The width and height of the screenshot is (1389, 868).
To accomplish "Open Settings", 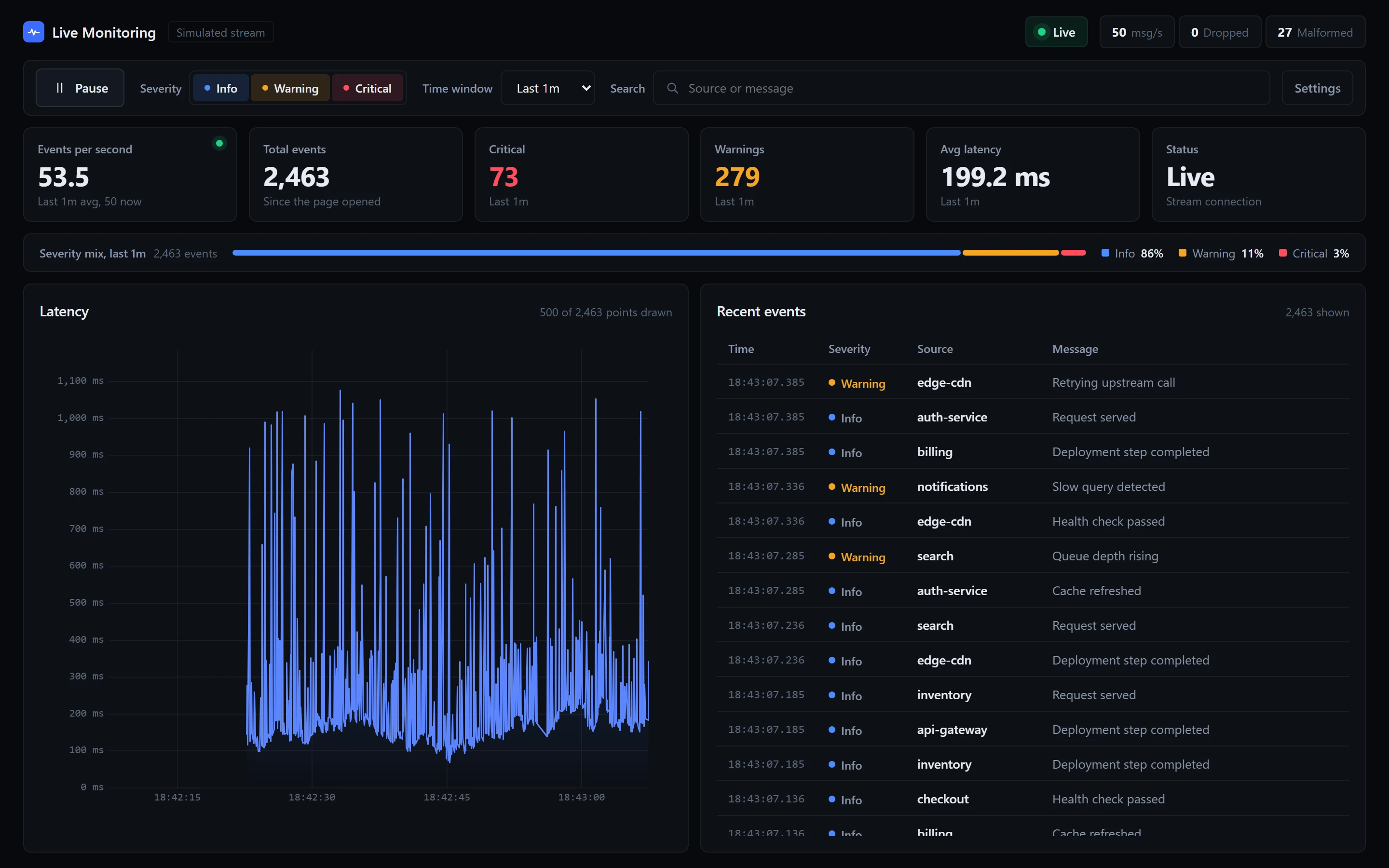I will pos(1317,88).
